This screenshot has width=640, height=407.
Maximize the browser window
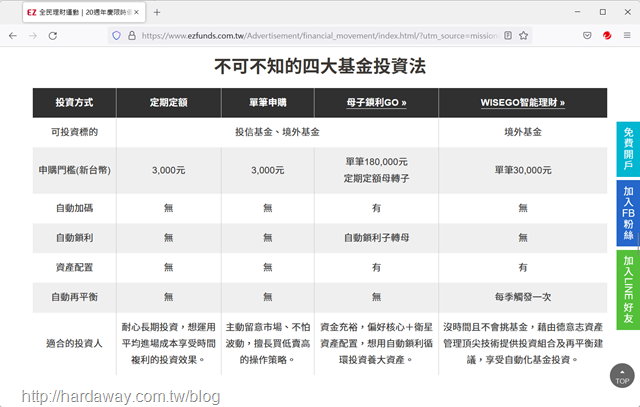(602, 12)
